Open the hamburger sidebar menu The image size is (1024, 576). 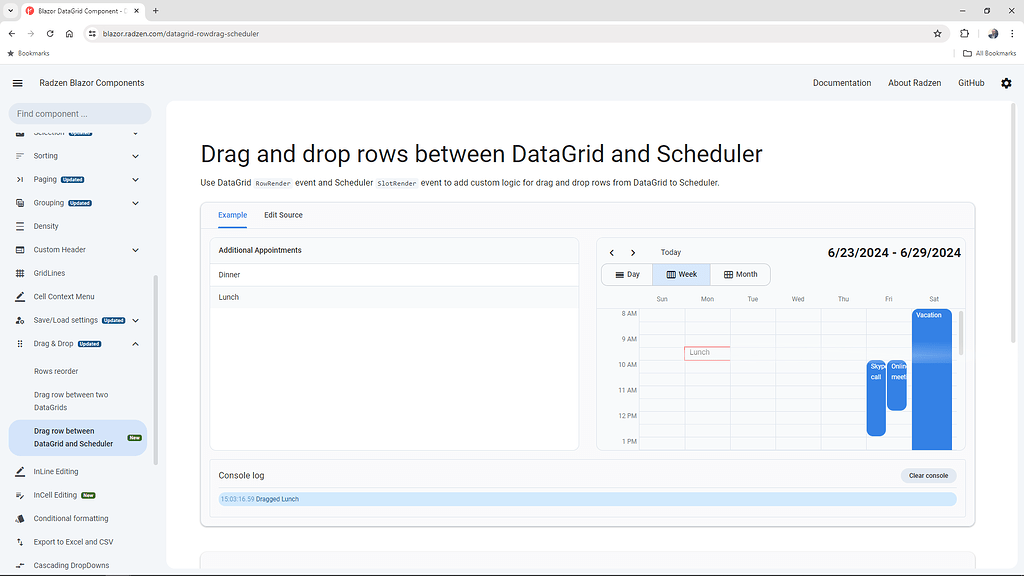pos(18,83)
